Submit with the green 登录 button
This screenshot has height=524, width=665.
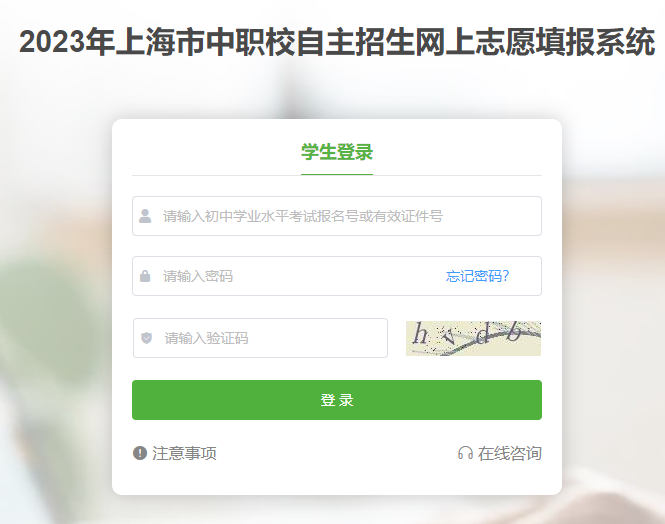(337, 400)
